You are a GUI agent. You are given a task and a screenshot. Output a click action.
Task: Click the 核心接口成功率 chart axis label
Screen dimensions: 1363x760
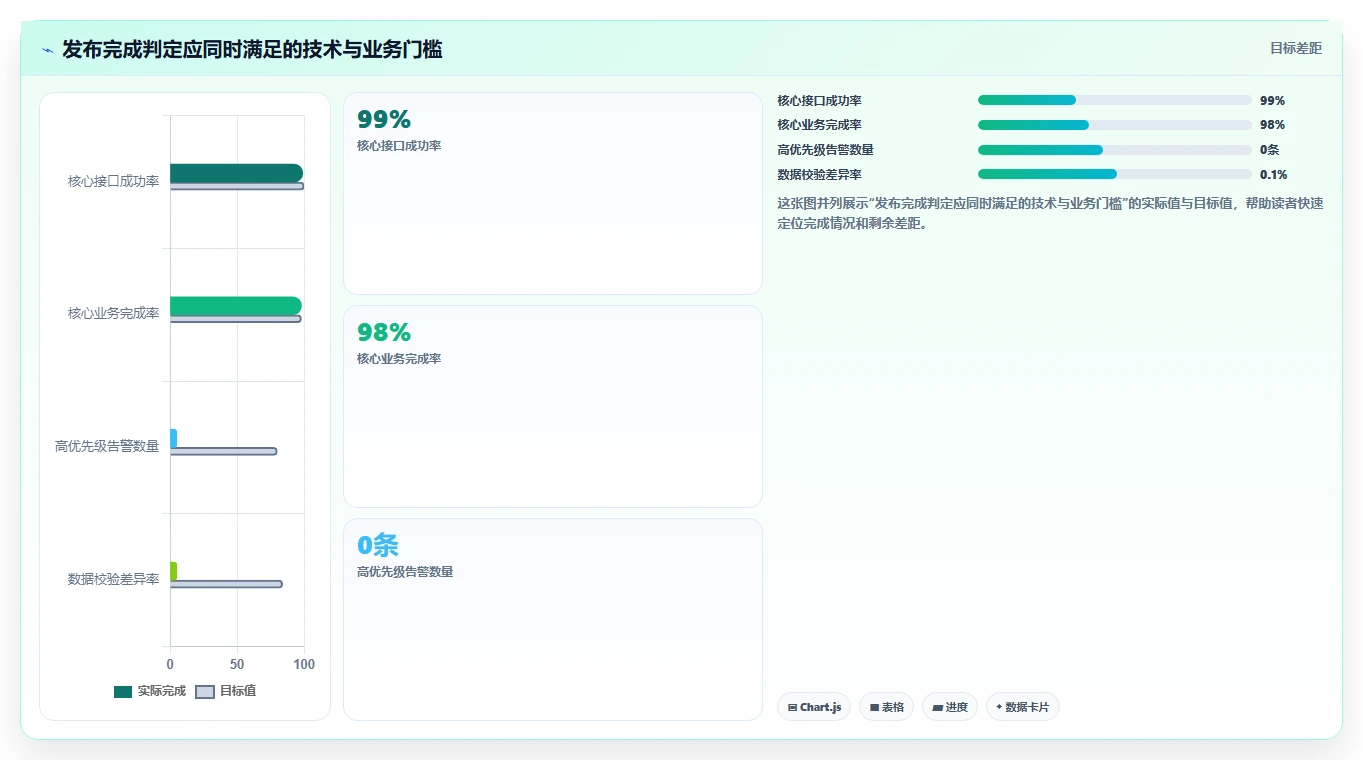pos(113,181)
